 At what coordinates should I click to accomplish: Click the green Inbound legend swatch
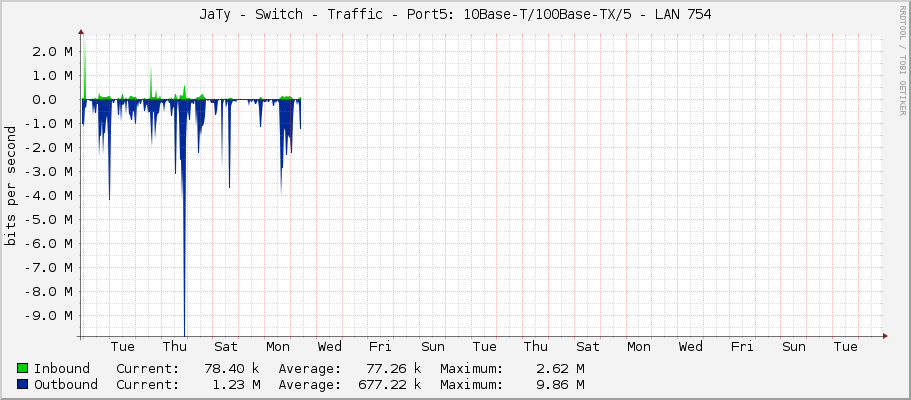(23, 369)
